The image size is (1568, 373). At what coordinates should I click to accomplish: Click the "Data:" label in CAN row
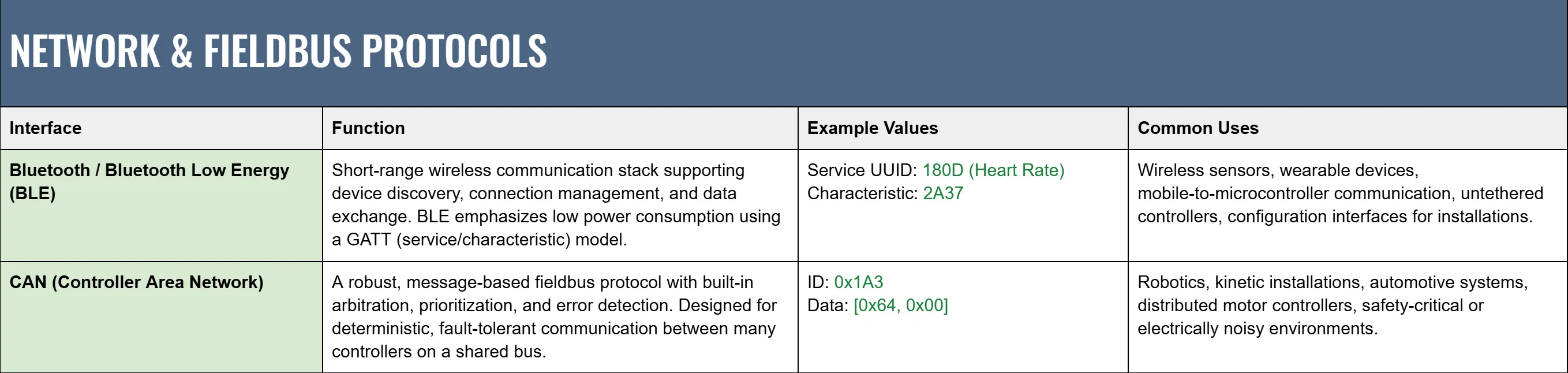(827, 305)
